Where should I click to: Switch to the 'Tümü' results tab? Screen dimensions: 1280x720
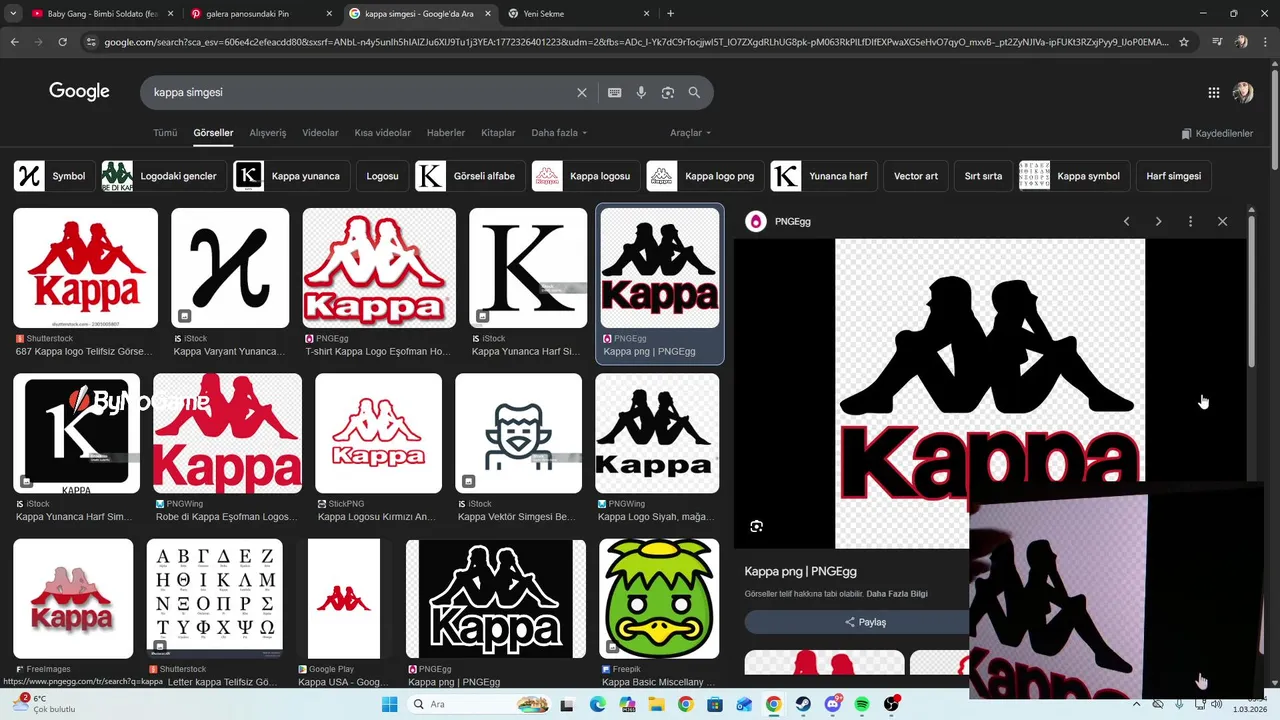[x=165, y=133]
